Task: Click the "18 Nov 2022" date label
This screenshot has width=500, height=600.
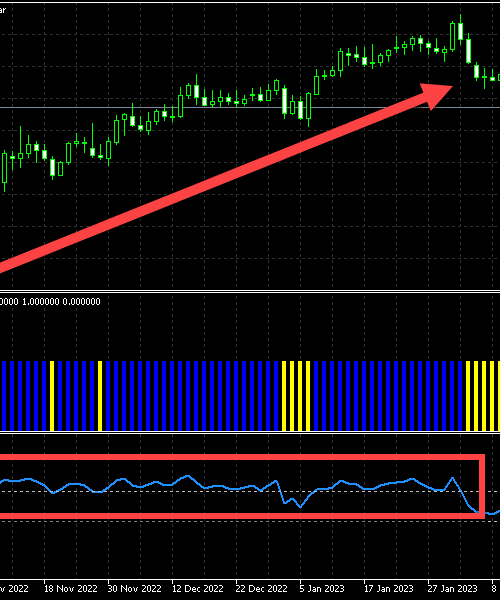Action: (71, 588)
